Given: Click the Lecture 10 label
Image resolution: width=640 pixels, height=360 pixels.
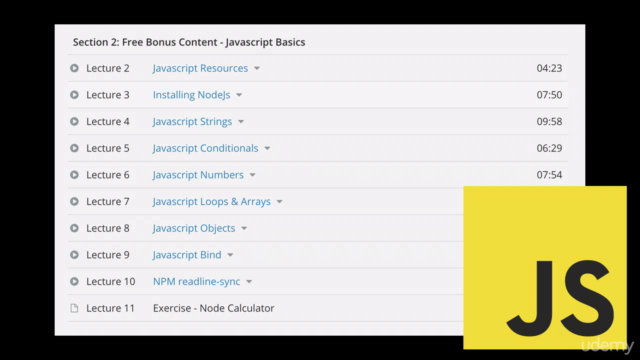Looking at the screenshot, I should 111,282.
